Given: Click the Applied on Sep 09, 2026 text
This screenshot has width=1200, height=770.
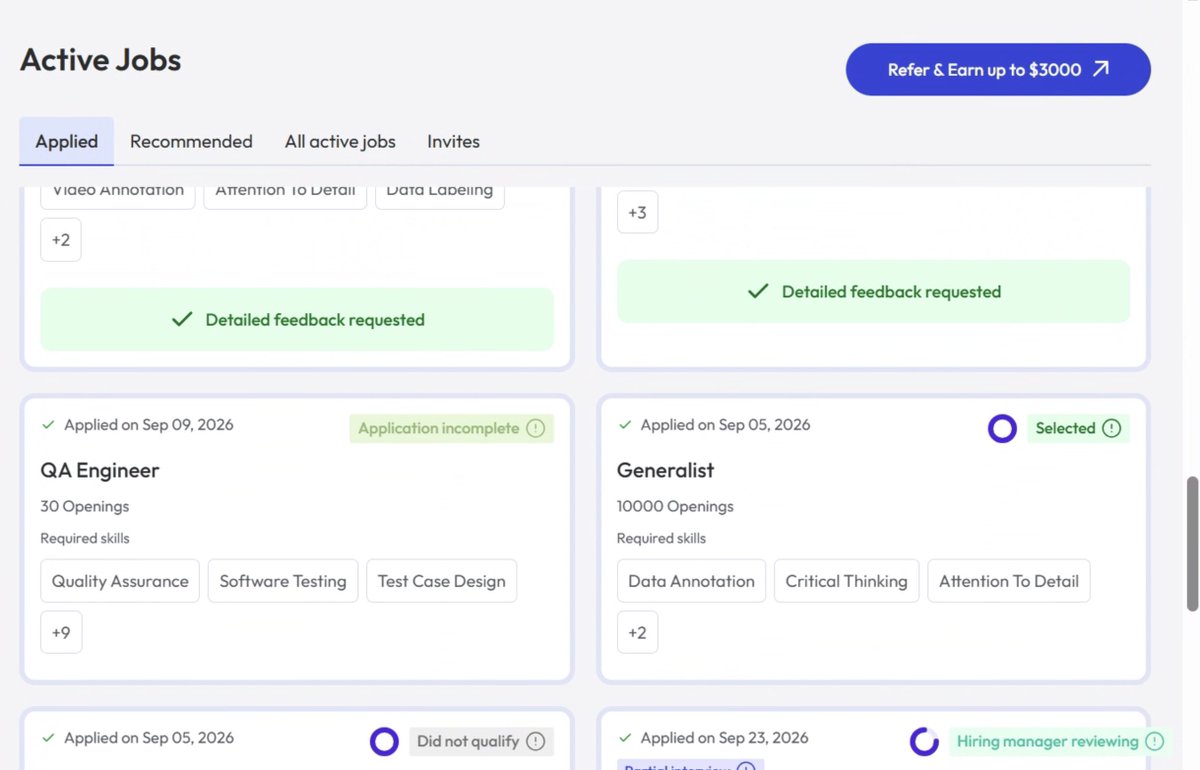Looking at the screenshot, I should (x=149, y=425).
